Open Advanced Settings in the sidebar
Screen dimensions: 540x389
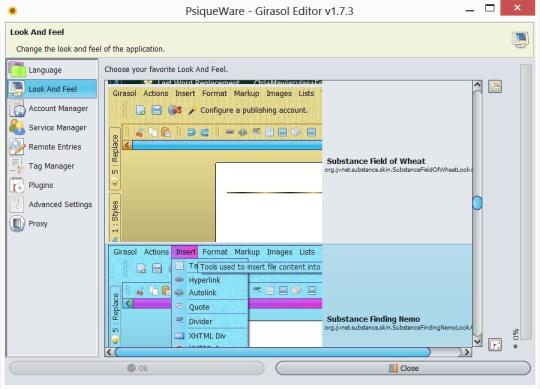[x=52, y=204]
